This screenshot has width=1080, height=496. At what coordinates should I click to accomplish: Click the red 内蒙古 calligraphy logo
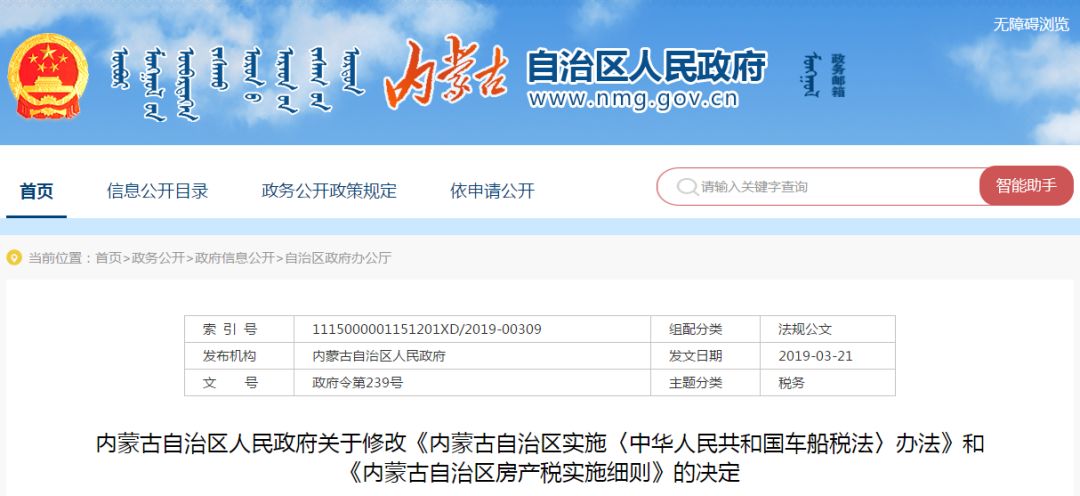(446, 72)
